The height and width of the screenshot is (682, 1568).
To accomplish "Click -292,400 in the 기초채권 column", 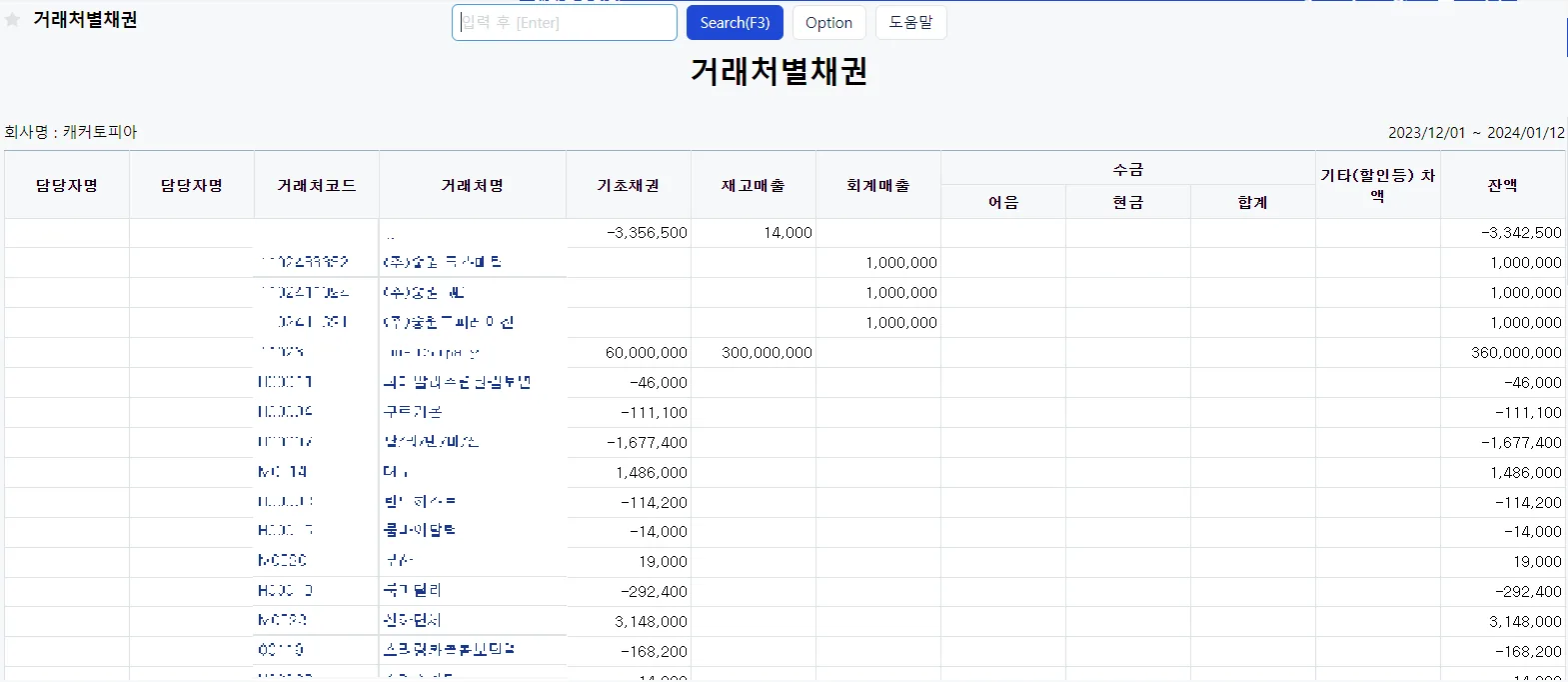I will pyautogui.click(x=654, y=591).
